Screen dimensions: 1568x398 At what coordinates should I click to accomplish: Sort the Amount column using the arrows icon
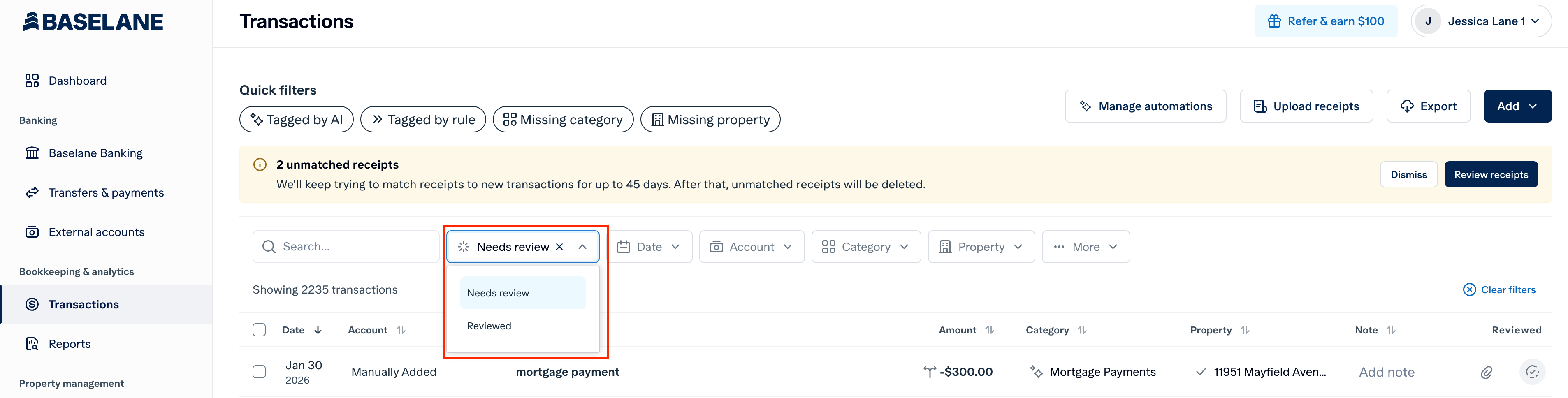point(990,330)
